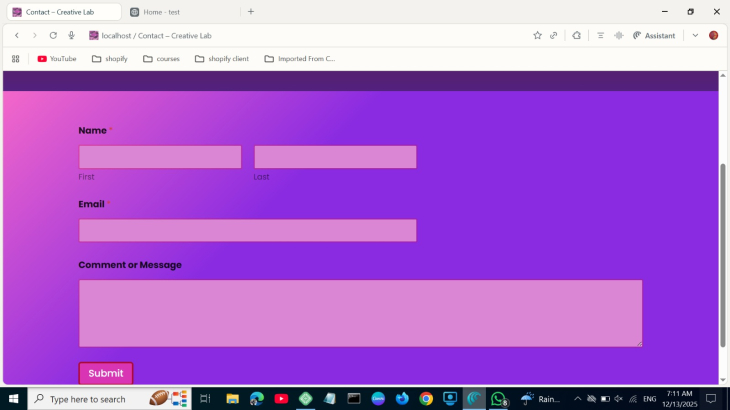Open a new browser tab
730x410 pixels.
251,12
